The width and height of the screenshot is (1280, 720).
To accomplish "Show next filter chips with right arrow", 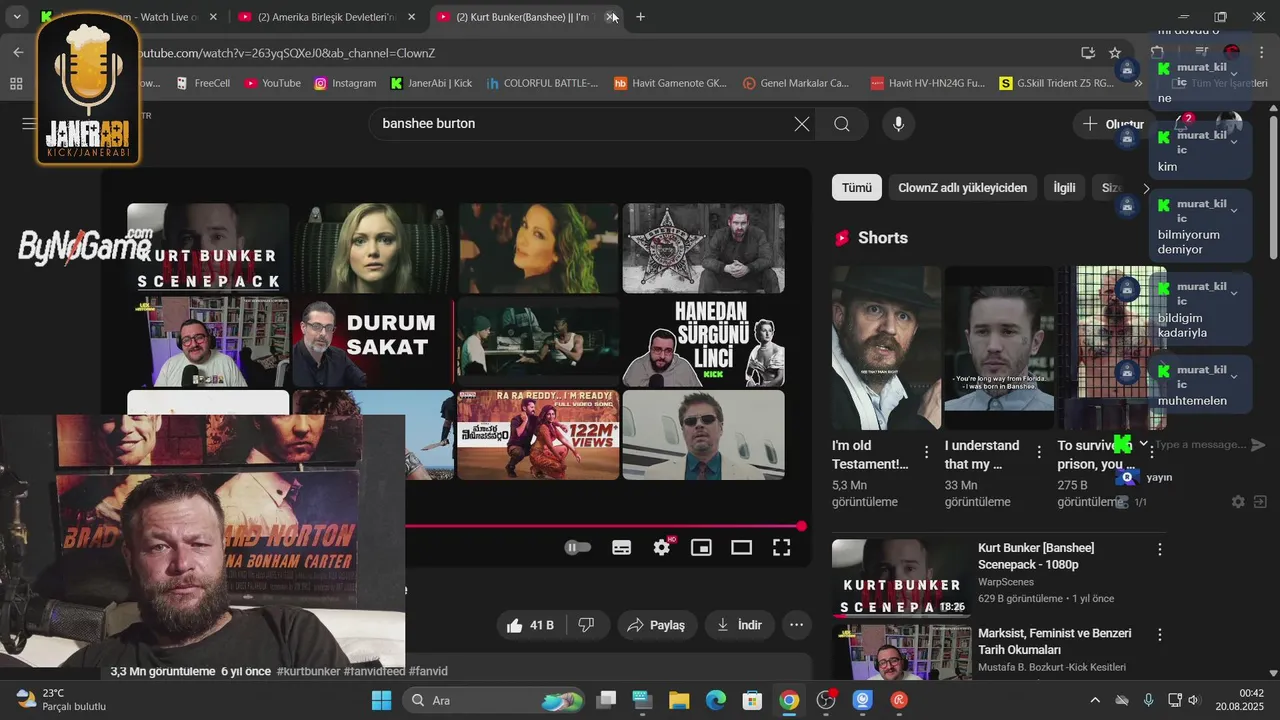I will point(1146,187).
